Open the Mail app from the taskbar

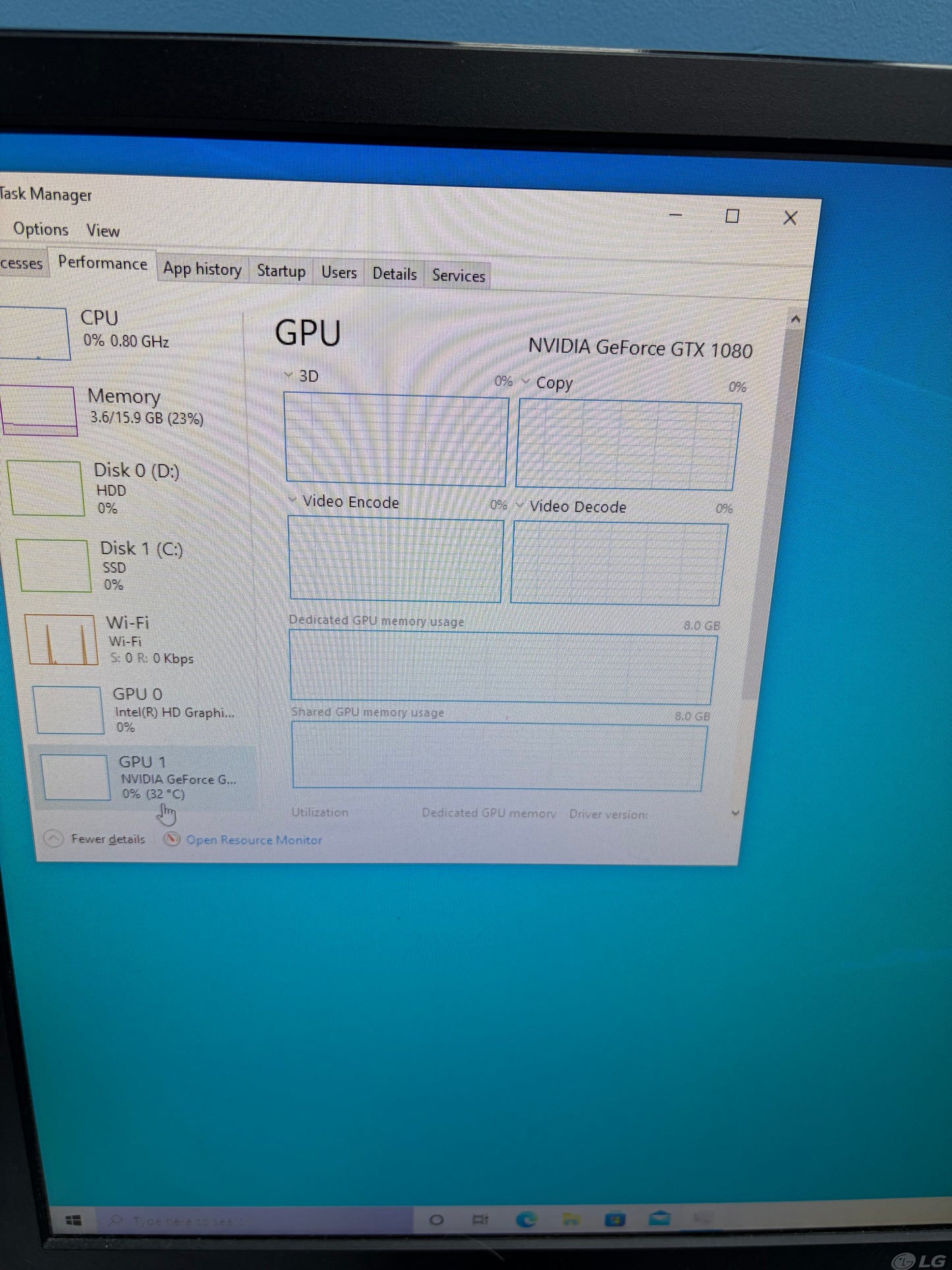click(x=659, y=1219)
